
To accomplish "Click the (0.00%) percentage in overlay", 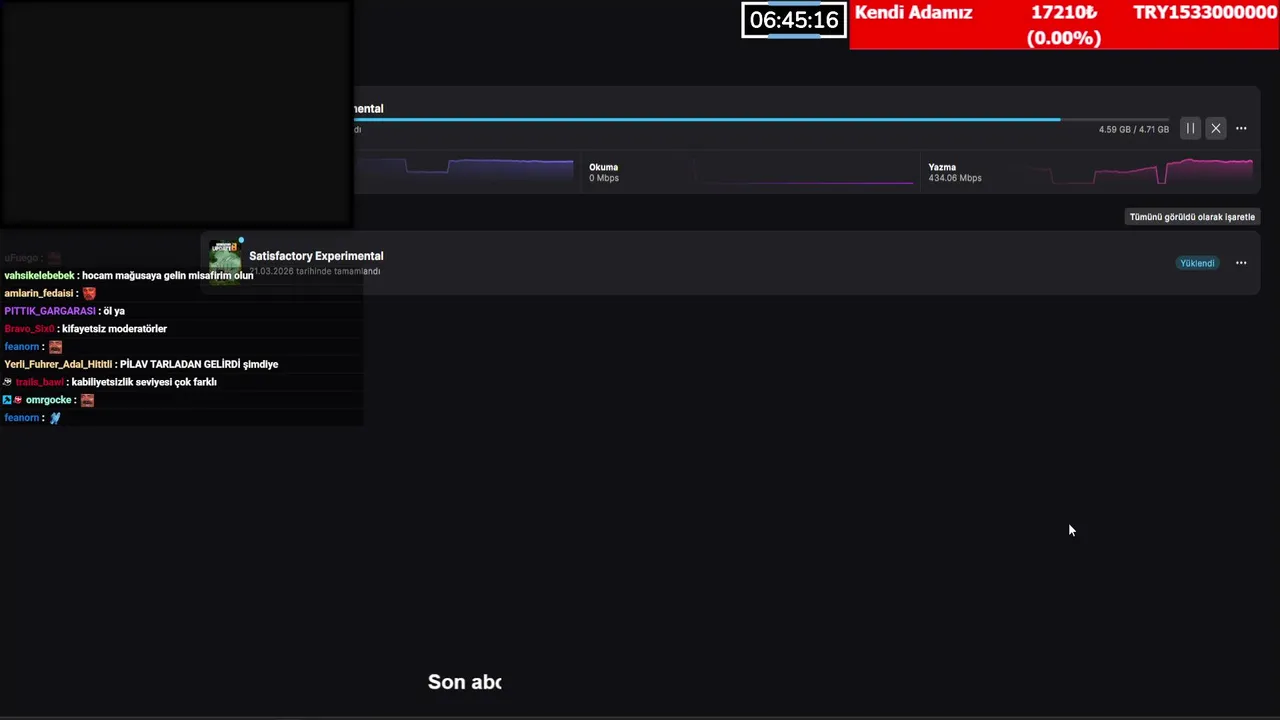I will 1064,38.
